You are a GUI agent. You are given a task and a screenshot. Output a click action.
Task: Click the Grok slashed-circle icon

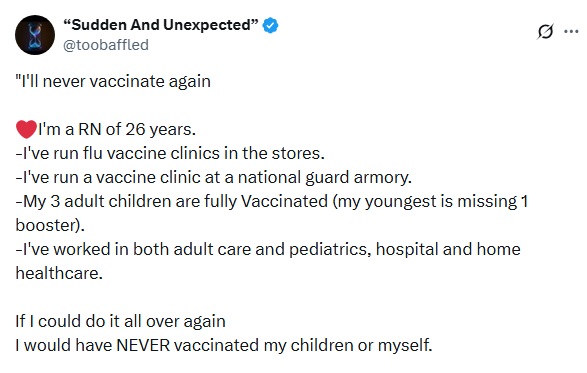[545, 31]
